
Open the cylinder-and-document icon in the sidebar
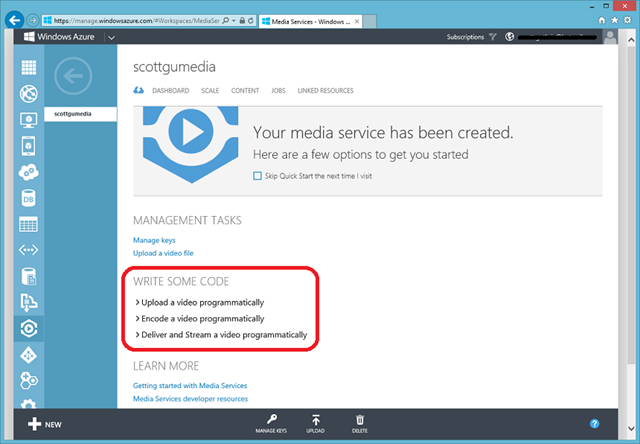pyautogui.click(x=29, y=276)
